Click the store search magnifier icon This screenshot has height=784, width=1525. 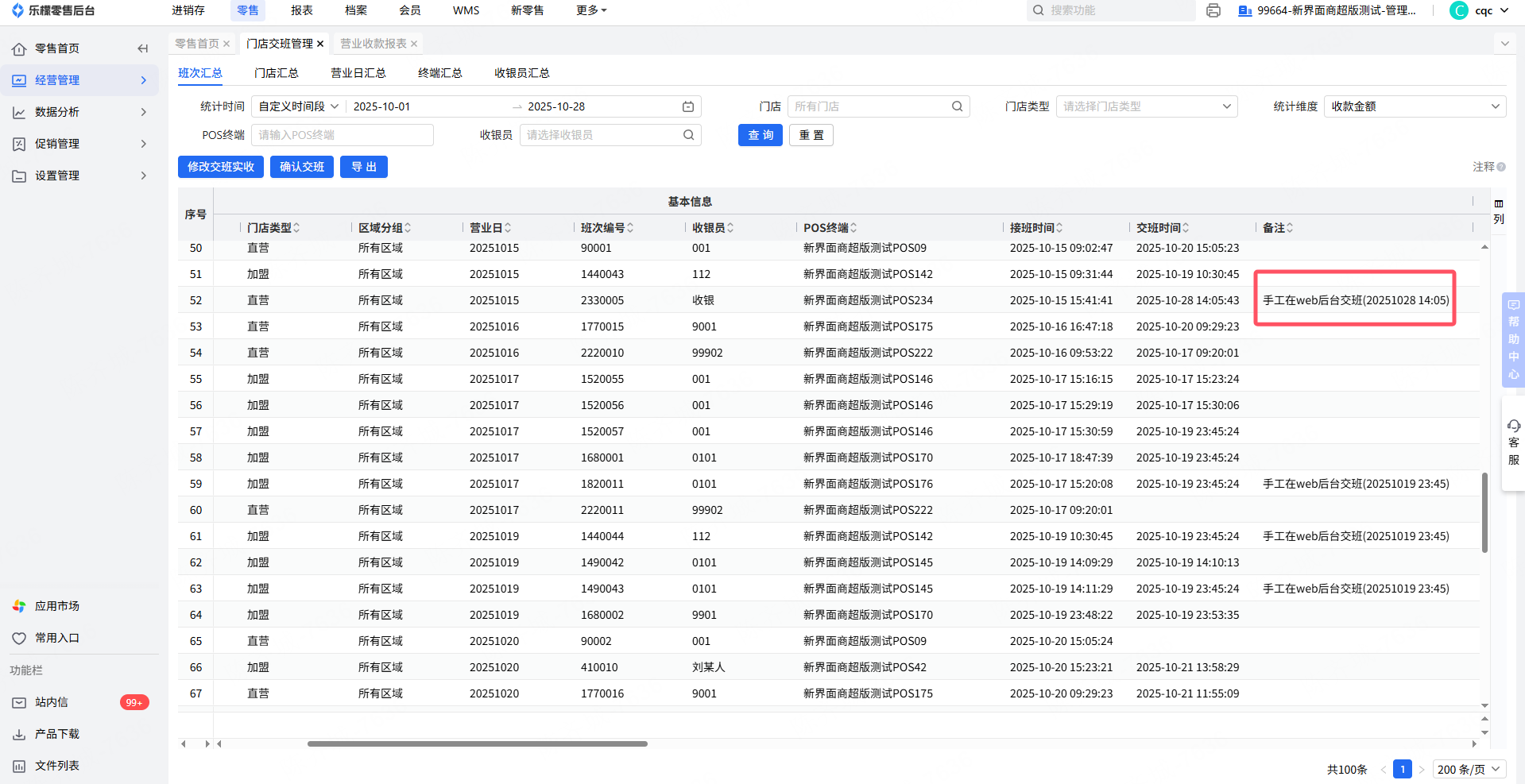[957, 106]
